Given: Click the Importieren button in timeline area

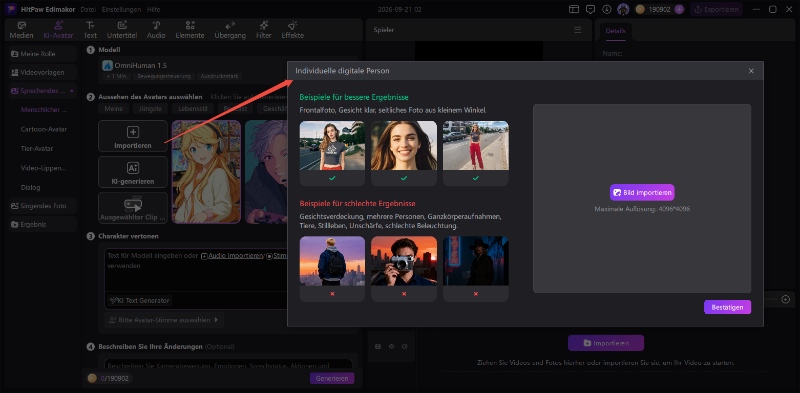Looking at the screenshot, I should pos(606,343).
